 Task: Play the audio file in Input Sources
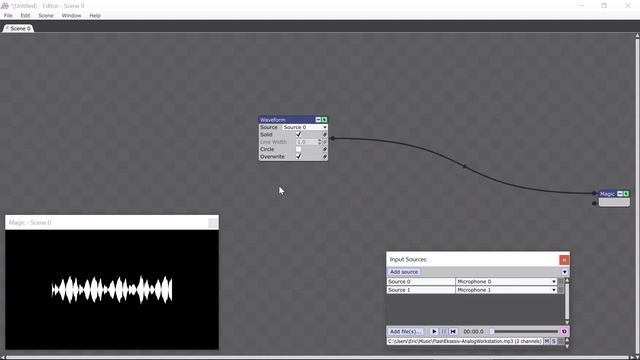point(434,331)
